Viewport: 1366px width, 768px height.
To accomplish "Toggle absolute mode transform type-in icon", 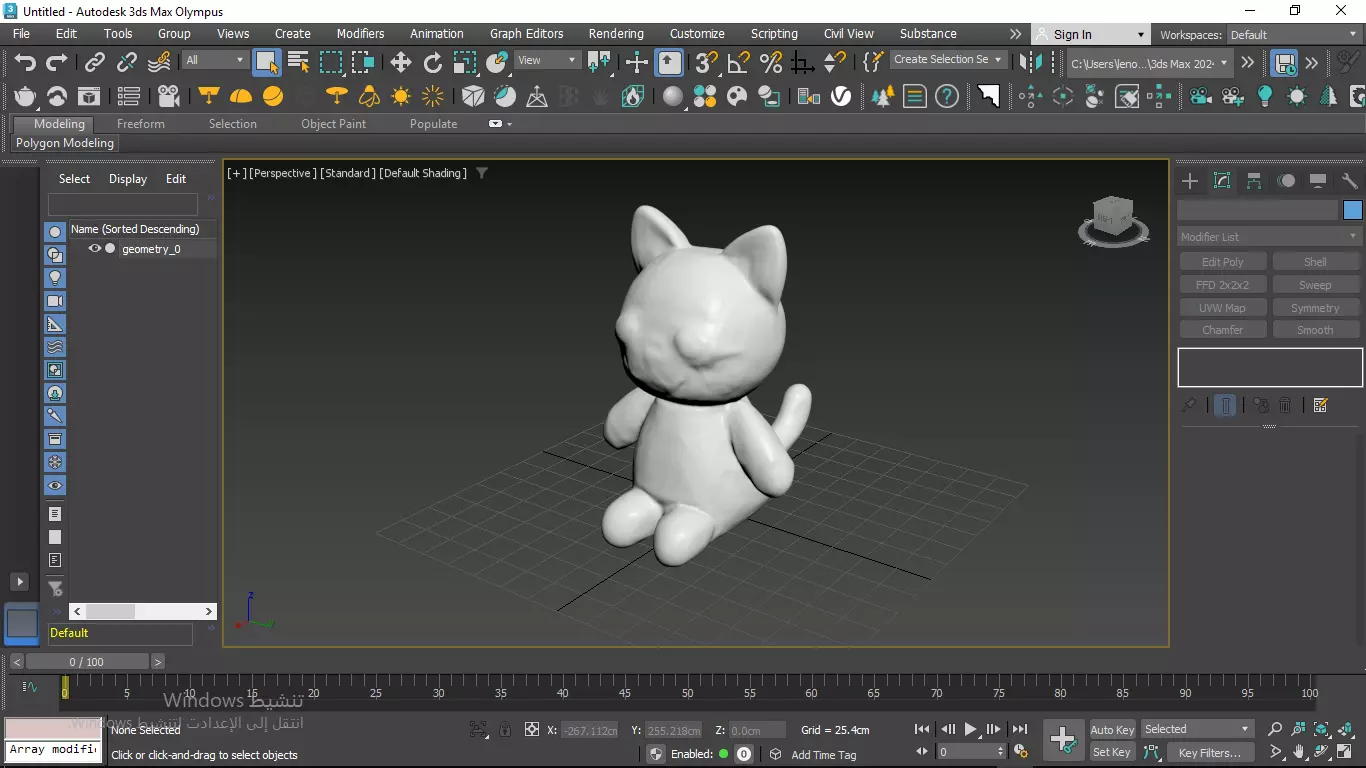I will tap(532, 729).
